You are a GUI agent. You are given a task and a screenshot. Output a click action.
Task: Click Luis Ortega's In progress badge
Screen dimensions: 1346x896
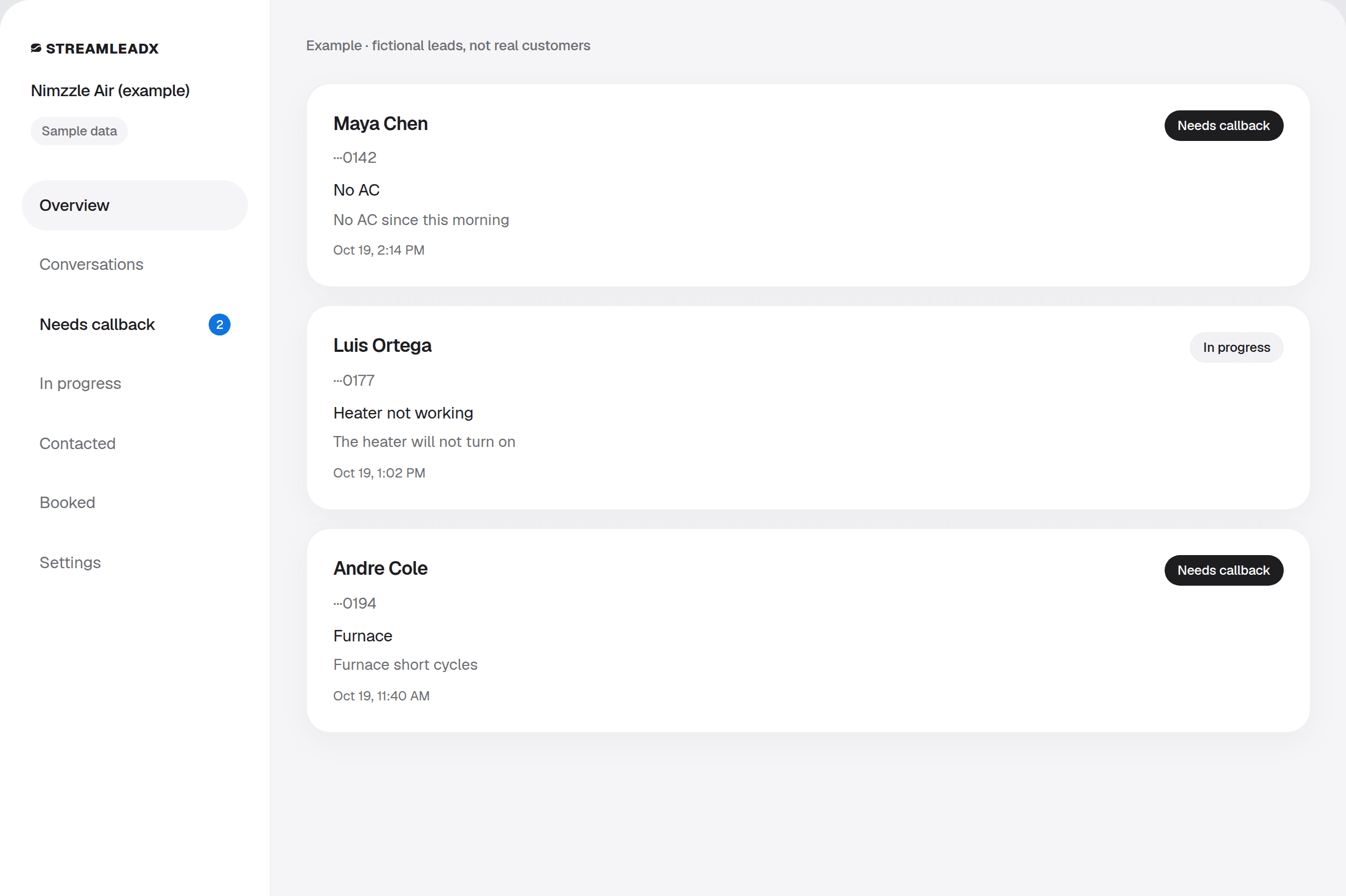[1236, 347]
